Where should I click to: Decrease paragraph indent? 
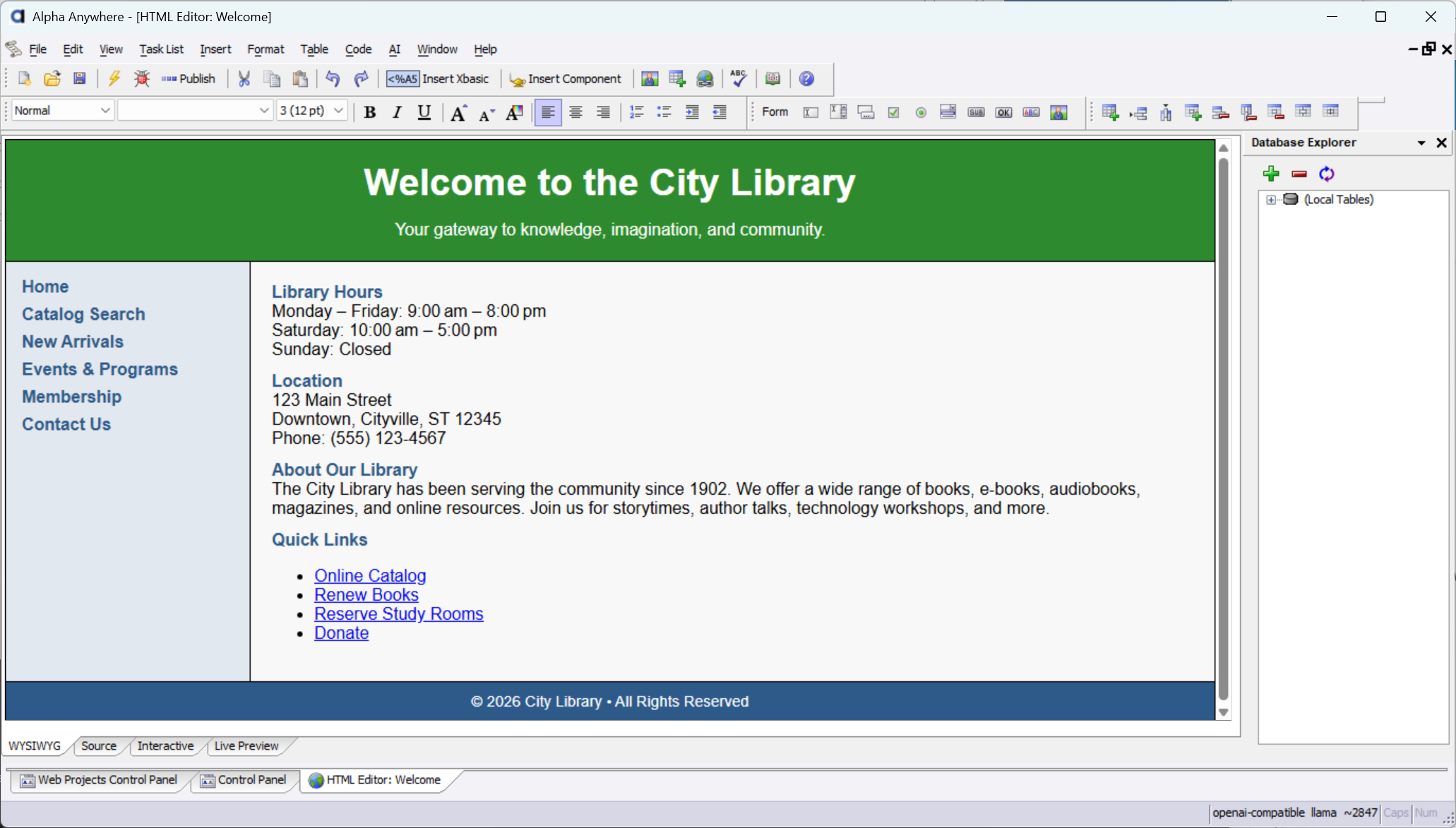tap(720, 112)
